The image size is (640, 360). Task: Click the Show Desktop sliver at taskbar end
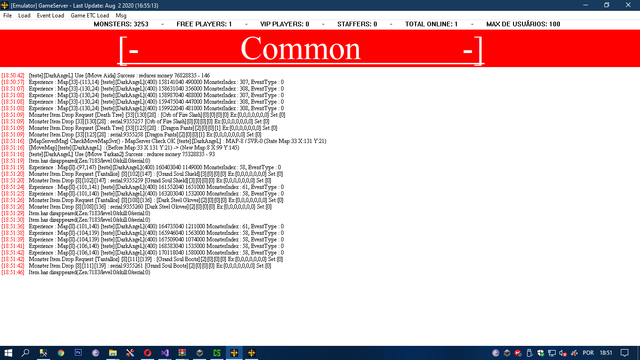pos(638,353)
